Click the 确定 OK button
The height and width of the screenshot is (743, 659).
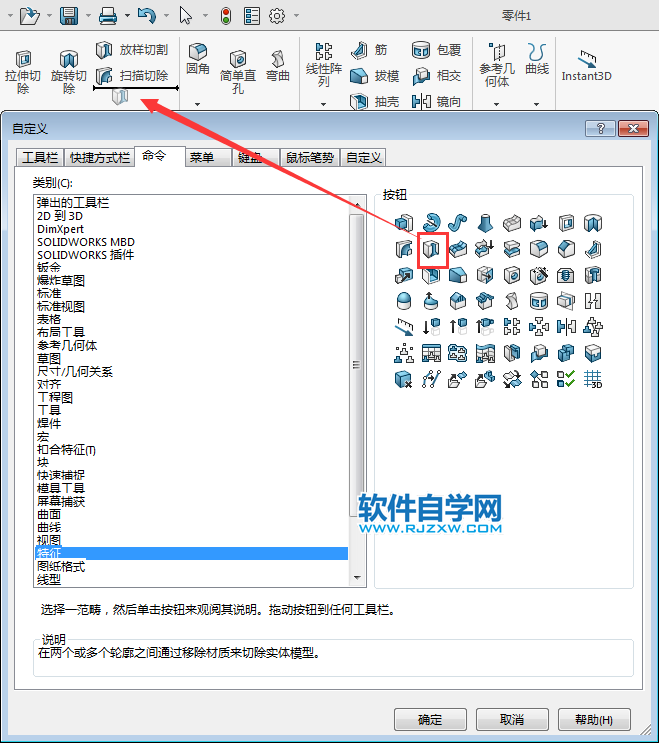(x=430, y=719)
